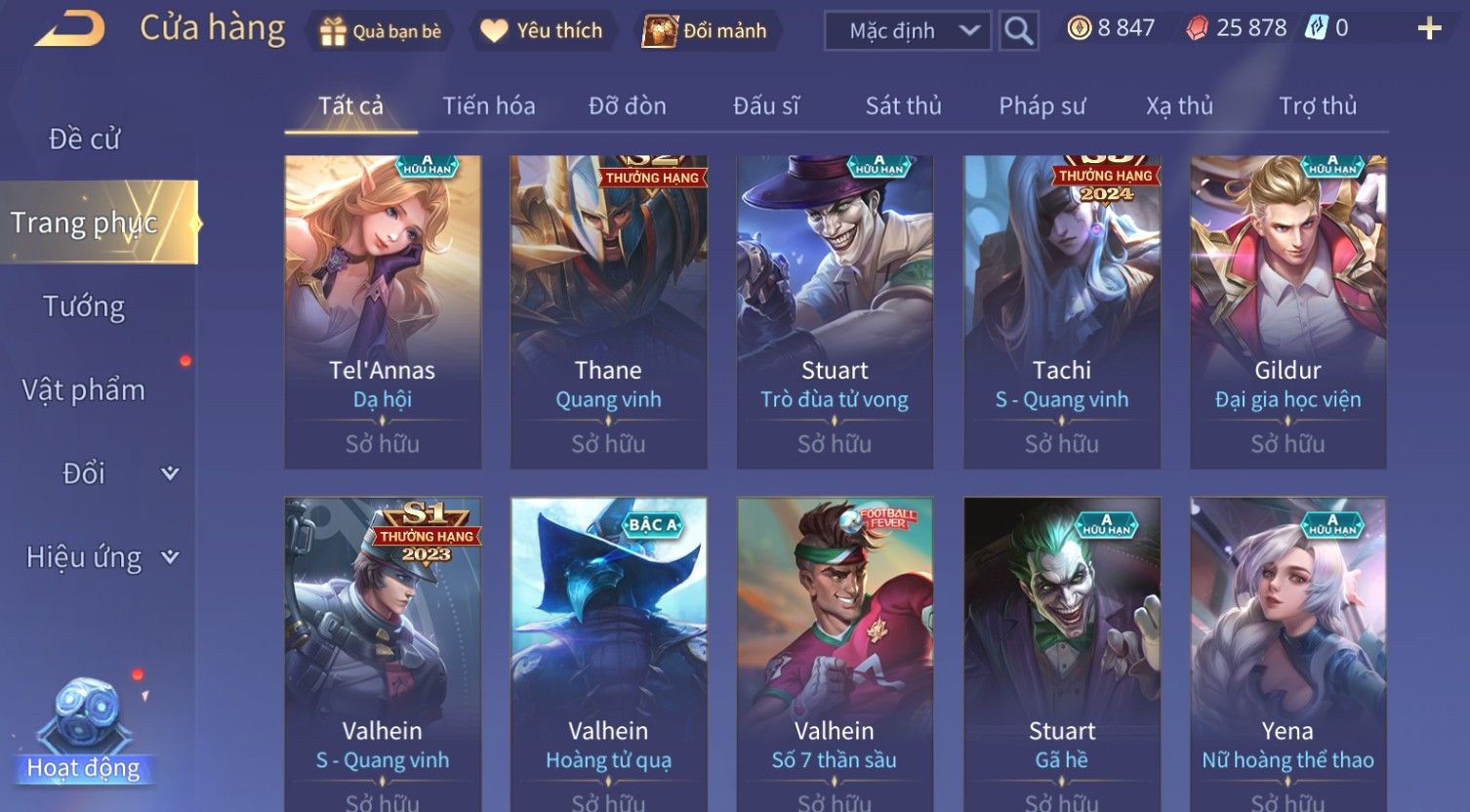Screen dimensions: 1470x812
Task: Select the Pháp sư category tab
Action: 1042,105
